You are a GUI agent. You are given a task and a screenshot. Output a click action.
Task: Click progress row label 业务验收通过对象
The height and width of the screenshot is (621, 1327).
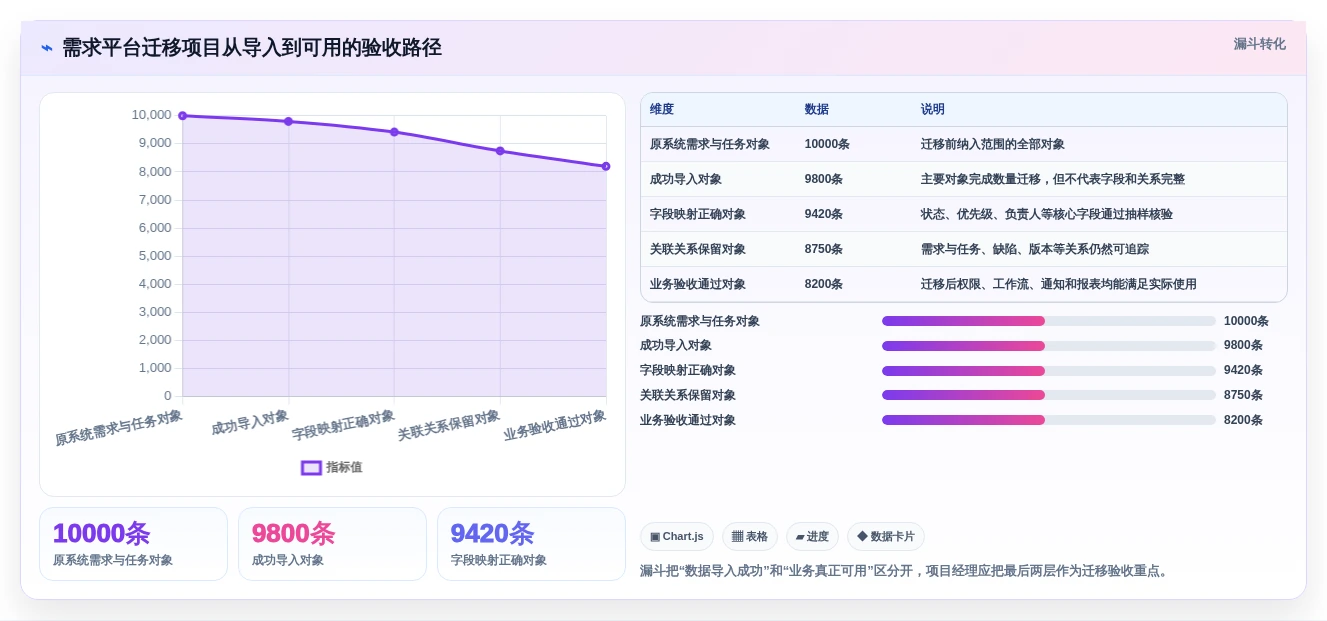[688, 420]
